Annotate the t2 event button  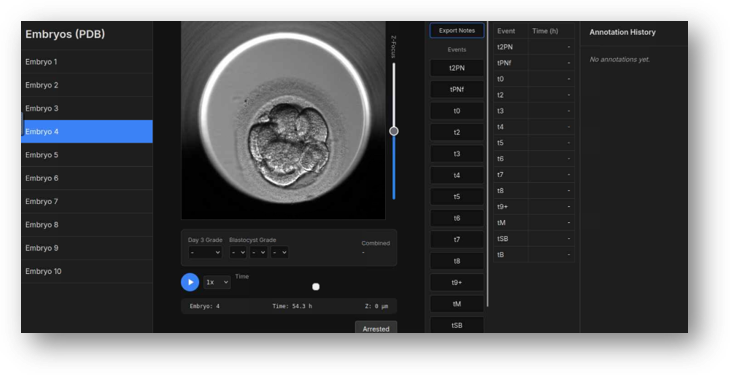click(457, 132)
